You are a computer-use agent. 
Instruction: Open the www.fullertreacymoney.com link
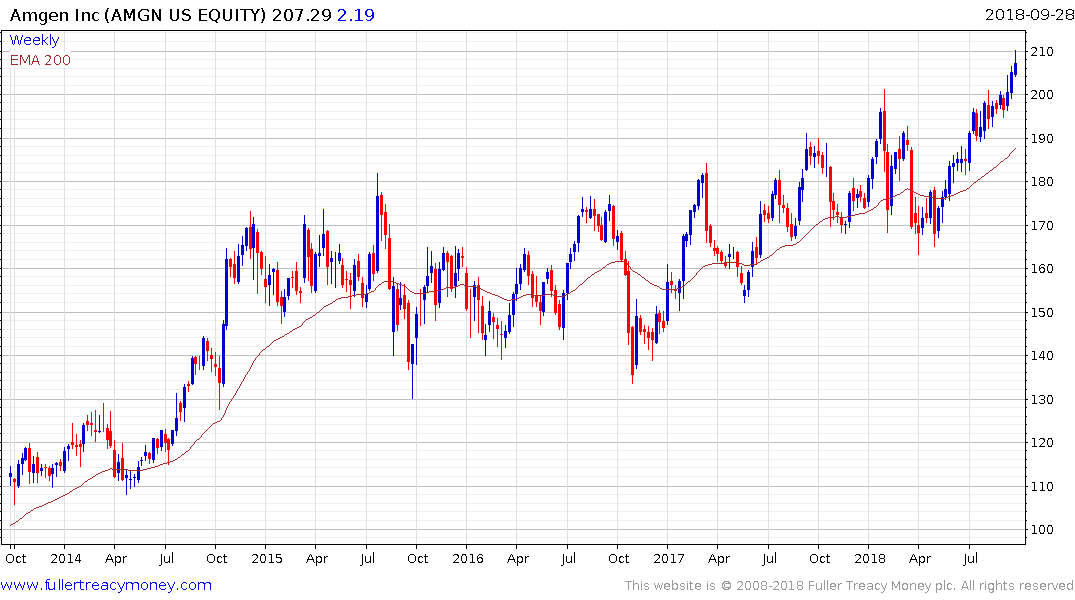coord(106,585)
